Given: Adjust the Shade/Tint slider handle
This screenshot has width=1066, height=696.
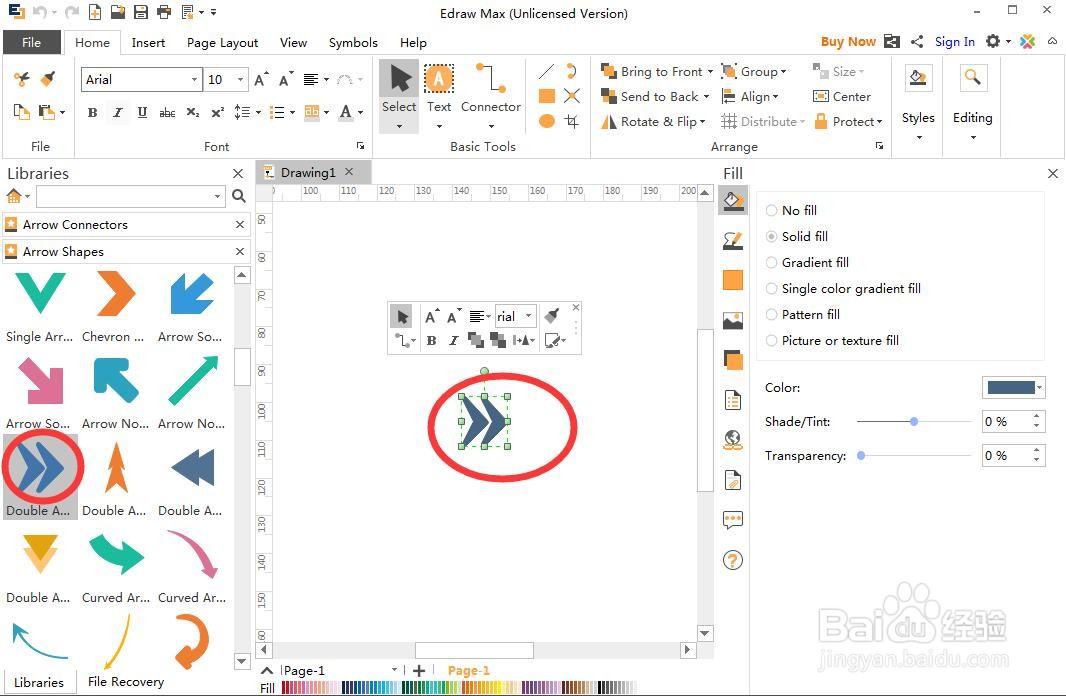Looking at the screenshot, I should (914, 421).
